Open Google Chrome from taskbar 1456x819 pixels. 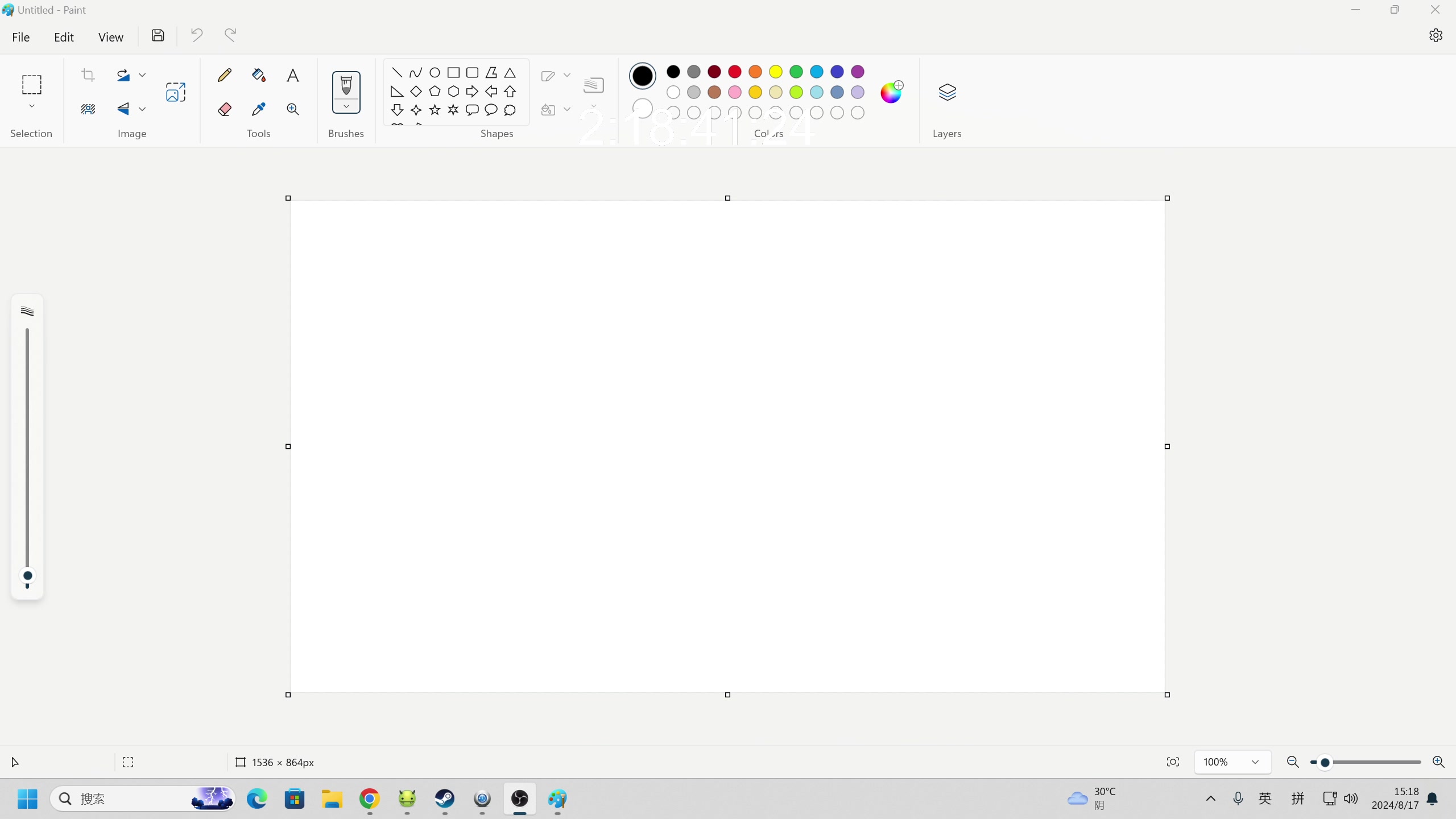click(370, 799)
